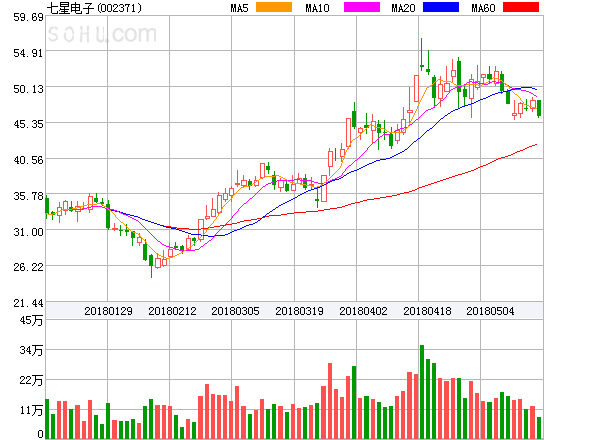Click the 20180129 date label
Image resolution: width=600 pixels, height=440 pixels.
(x=108, y=311)
